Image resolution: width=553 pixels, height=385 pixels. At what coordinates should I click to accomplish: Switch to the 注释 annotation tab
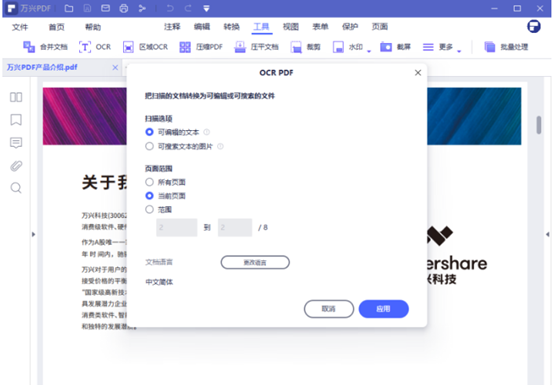[x=172, y=27]
